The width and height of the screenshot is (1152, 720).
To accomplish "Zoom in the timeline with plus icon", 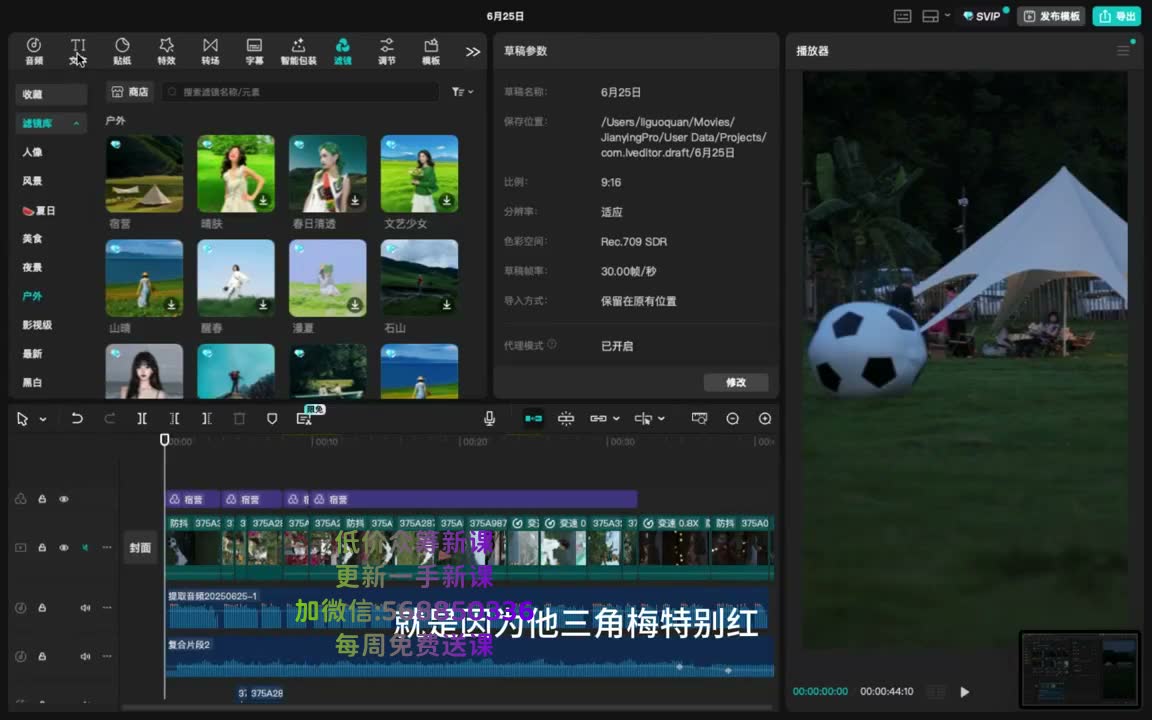I will click(x=765, y=418).
